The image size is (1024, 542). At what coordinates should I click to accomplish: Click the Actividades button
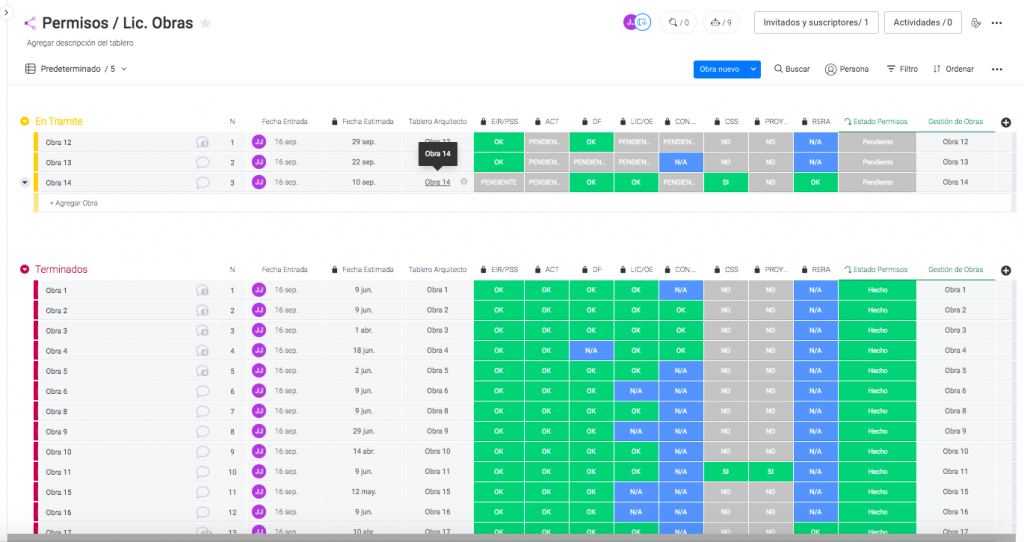[x=922, y=22]
